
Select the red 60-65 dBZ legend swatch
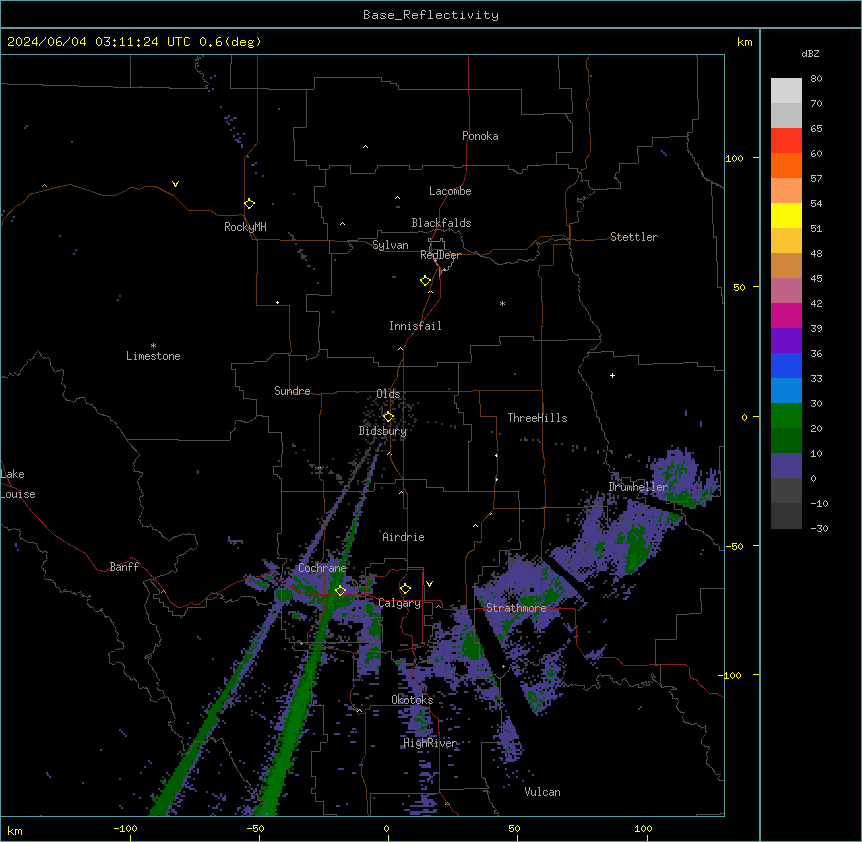click(786, 141)
